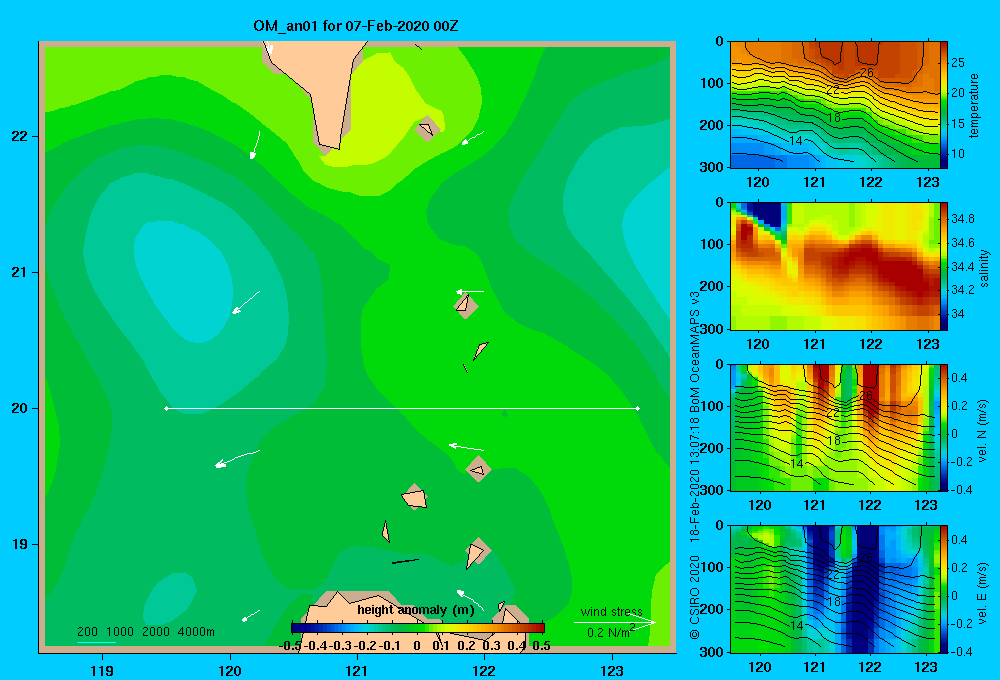Click latitude label 21 on map axis
This screenshot has width=1000, height=680.
20,272
